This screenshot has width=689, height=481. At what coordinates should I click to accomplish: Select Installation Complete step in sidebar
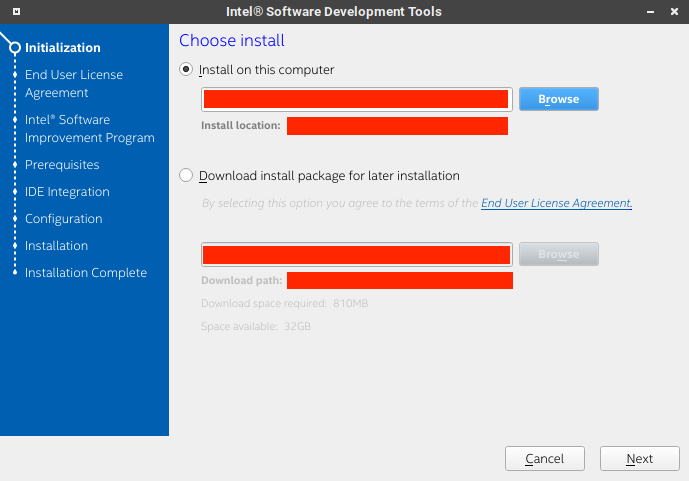(86, 273)
